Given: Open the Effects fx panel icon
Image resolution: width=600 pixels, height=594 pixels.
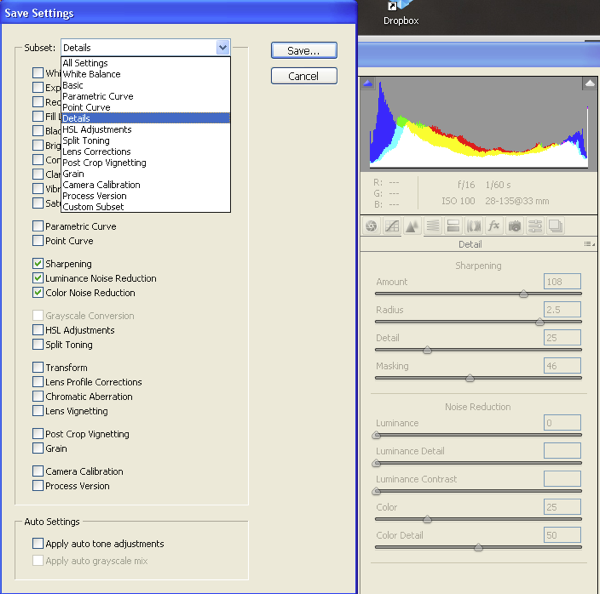Looking at the screenshot, I should click(x=494, y=226).
